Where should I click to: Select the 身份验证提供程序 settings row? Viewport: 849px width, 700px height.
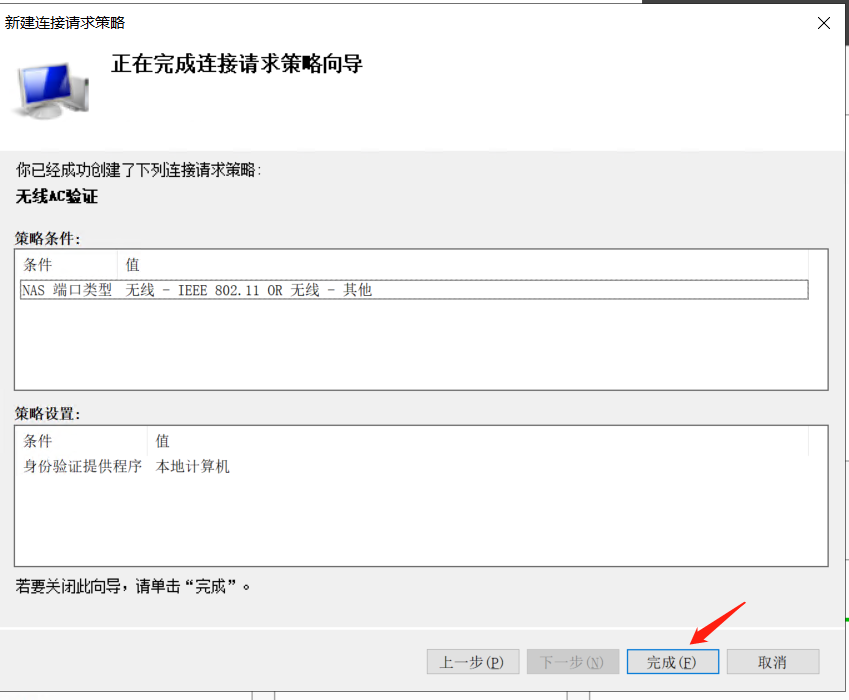(414, 466)
